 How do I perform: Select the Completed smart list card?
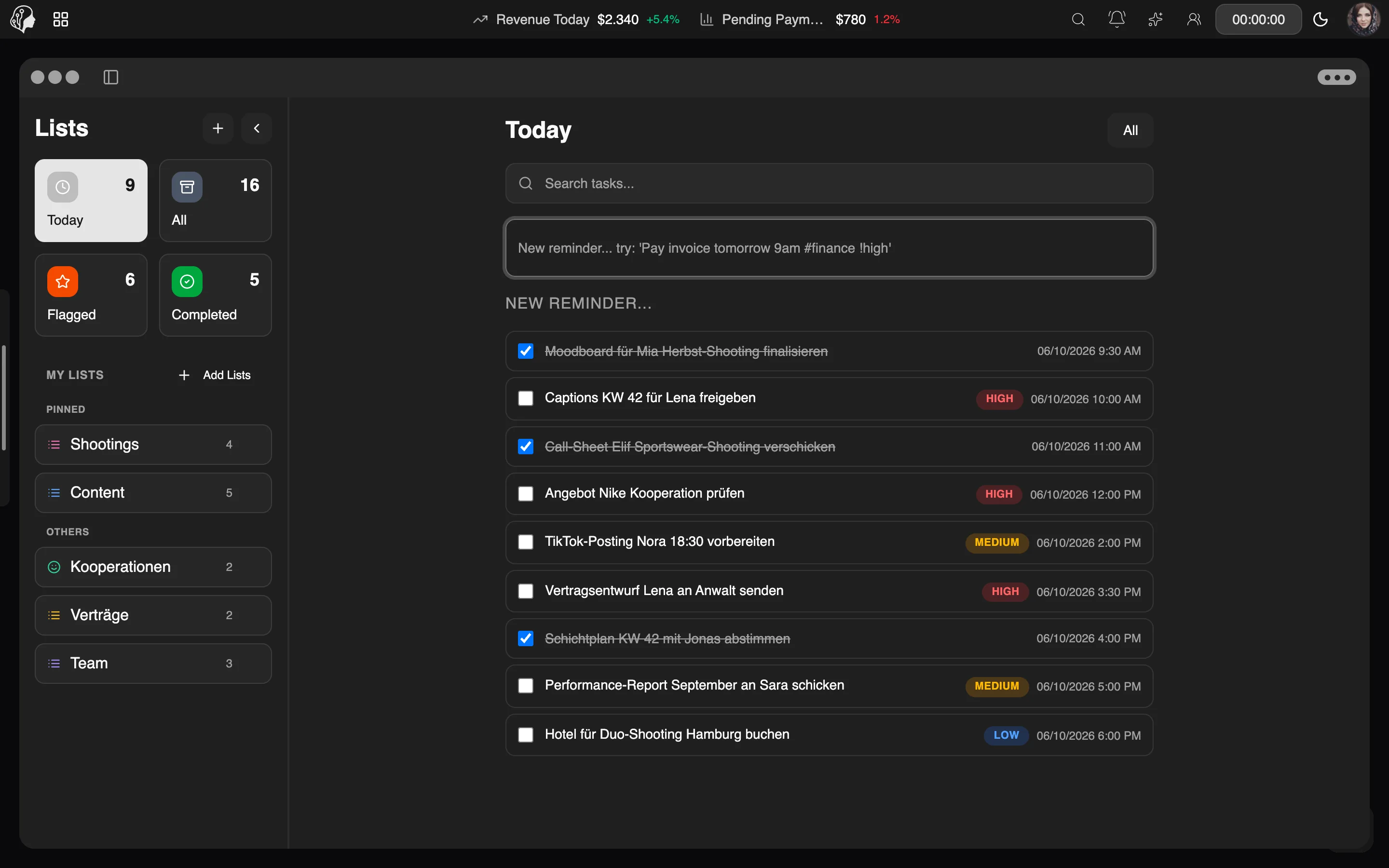(215, 295)
